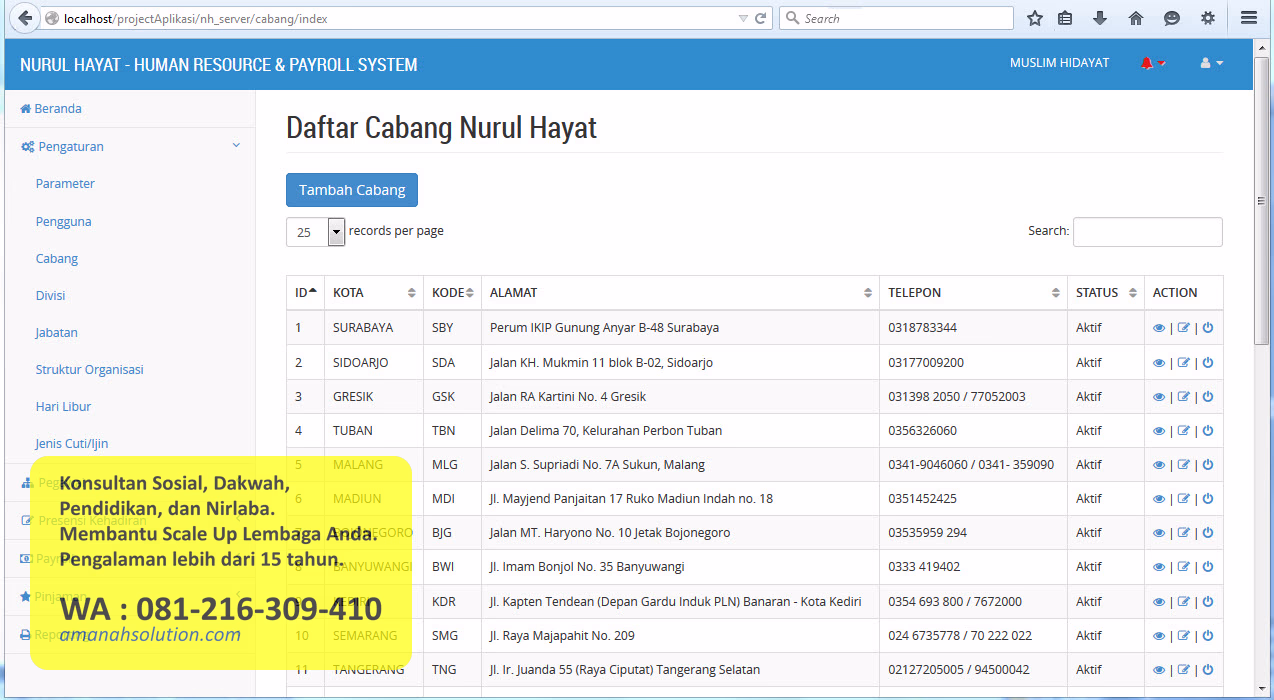Open the records per page dropdown
Viewport: 1274px width, 700px height.
(x=315, y=232)
